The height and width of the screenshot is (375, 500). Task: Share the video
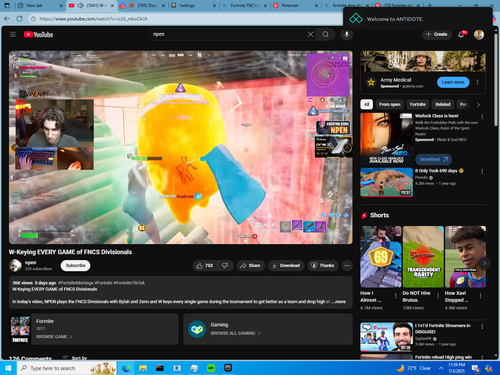tap(250, 266)
